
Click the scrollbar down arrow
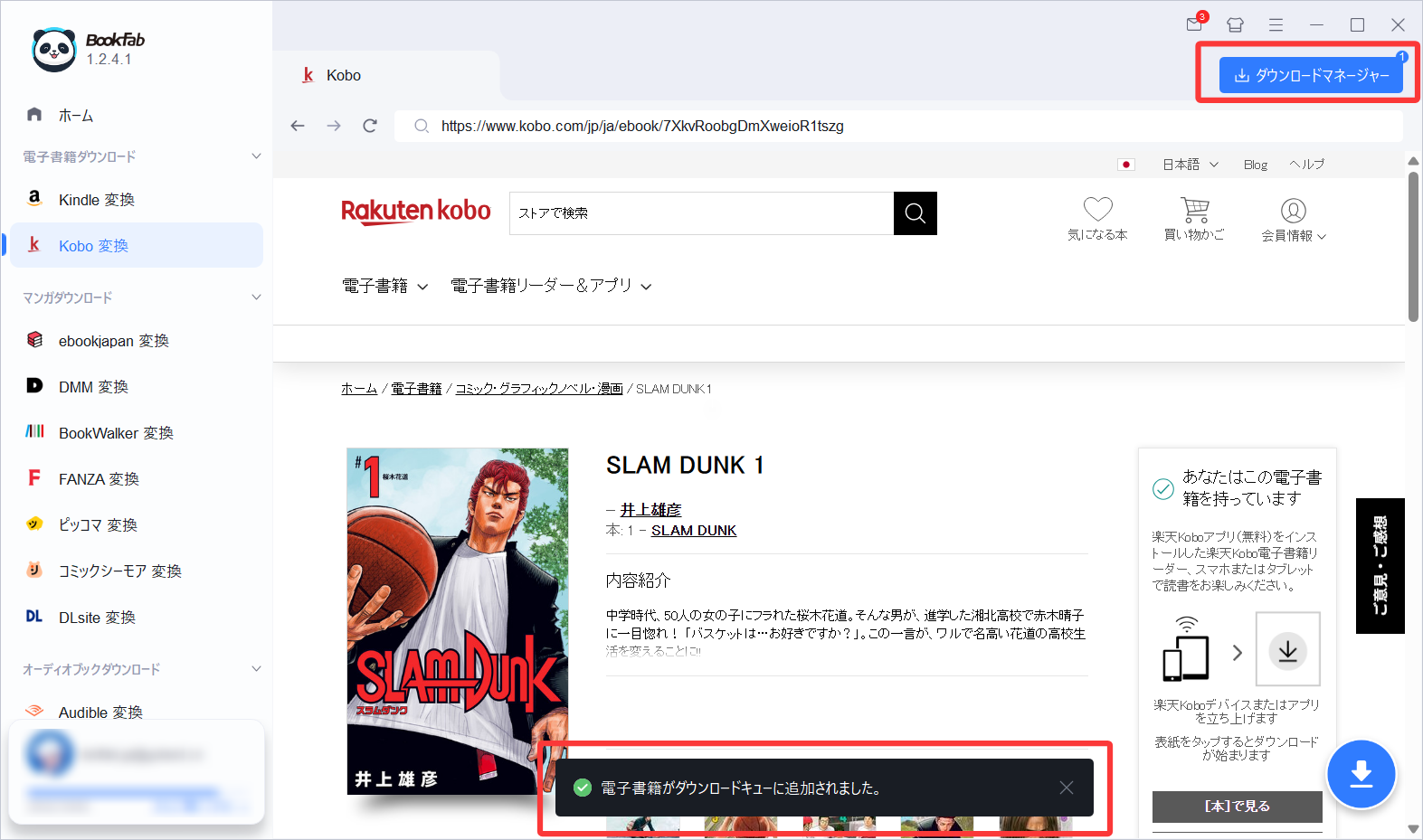pos(1413,828)
